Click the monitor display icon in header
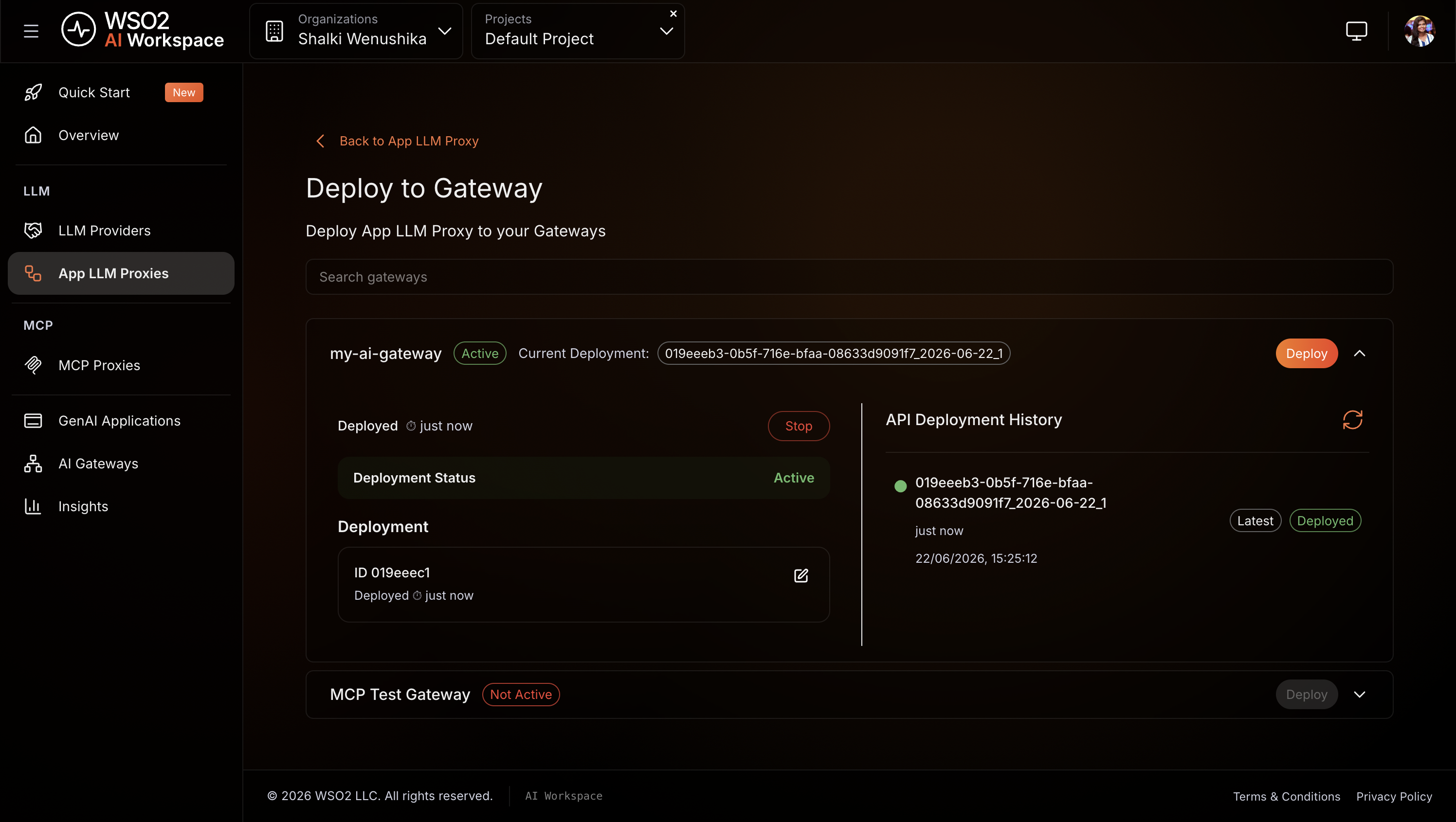This screenshot has height=822, width=1456. click(x=1357, y=31)
